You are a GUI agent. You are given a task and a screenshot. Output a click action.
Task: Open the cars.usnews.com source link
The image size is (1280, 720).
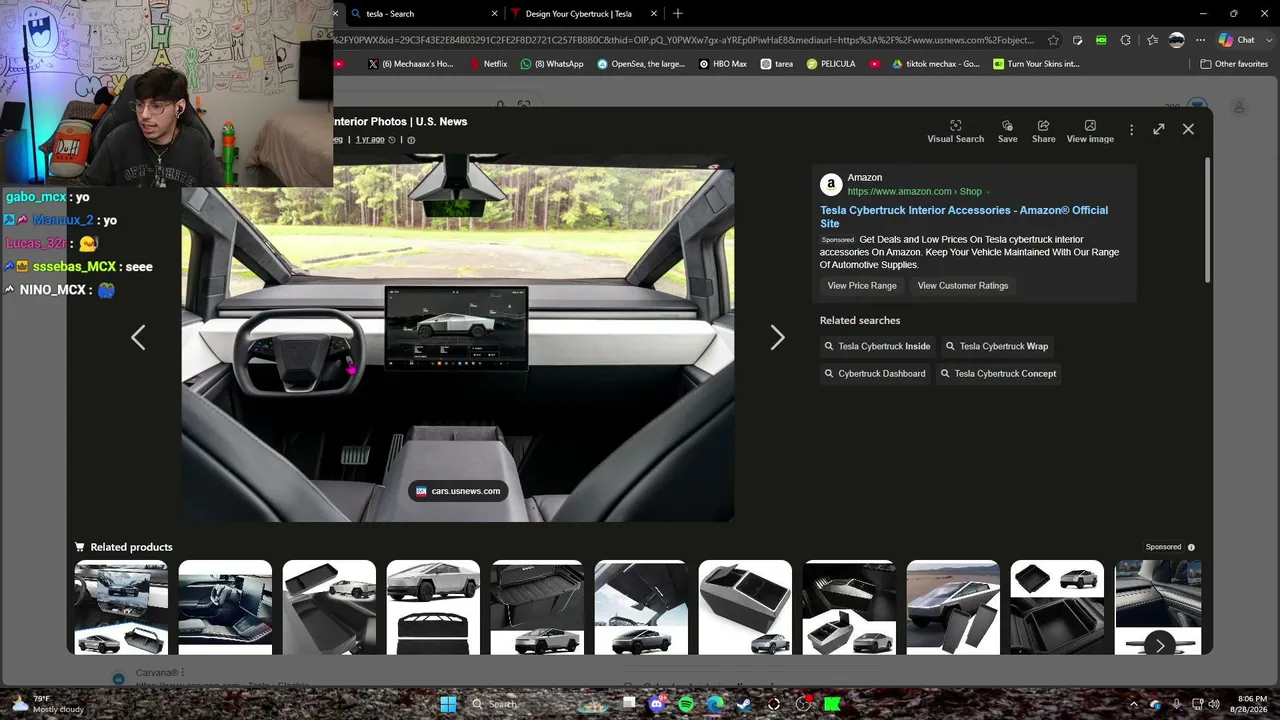tap(458, 491)
